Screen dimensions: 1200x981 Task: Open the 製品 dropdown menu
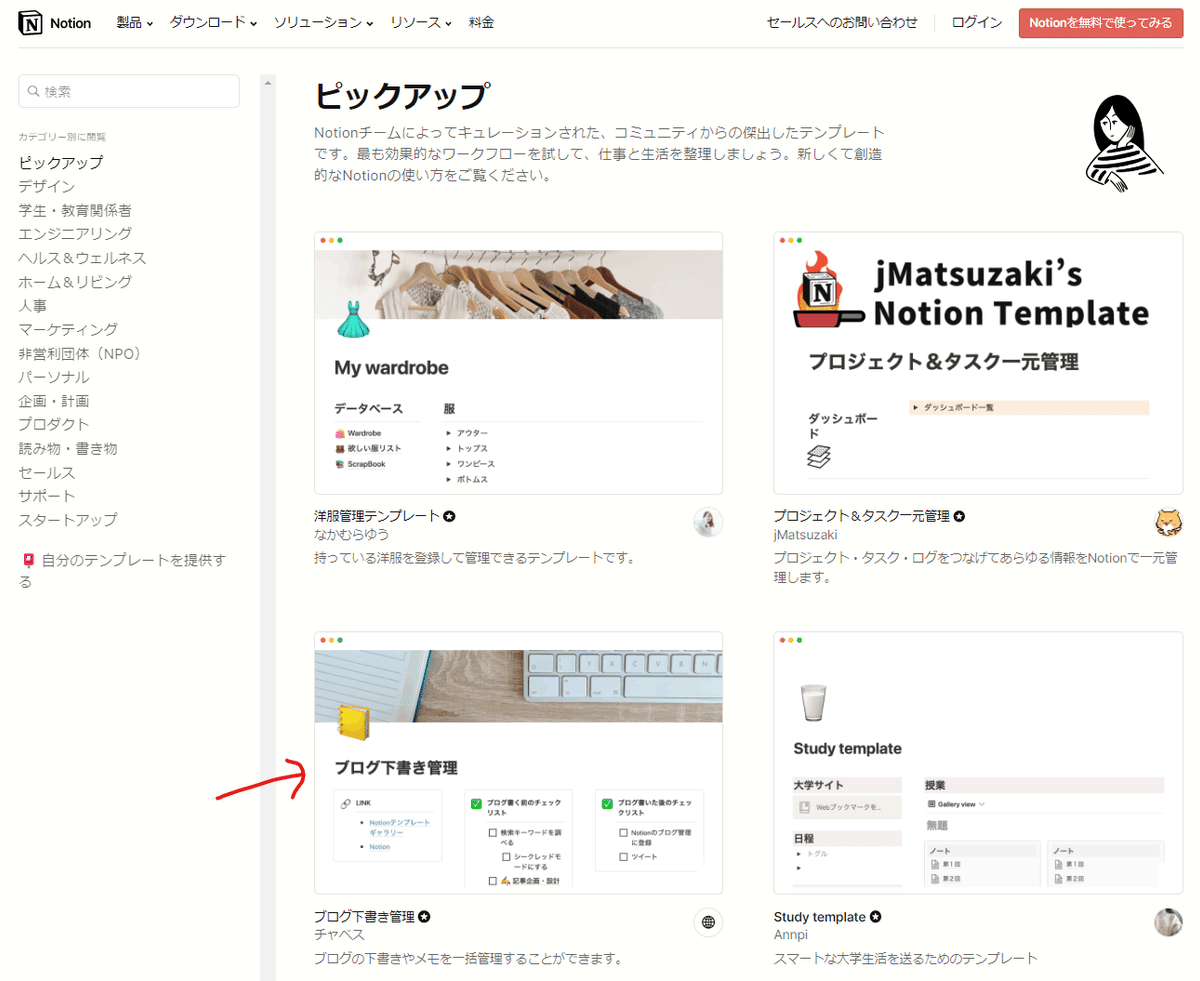[x=134, y=22]
